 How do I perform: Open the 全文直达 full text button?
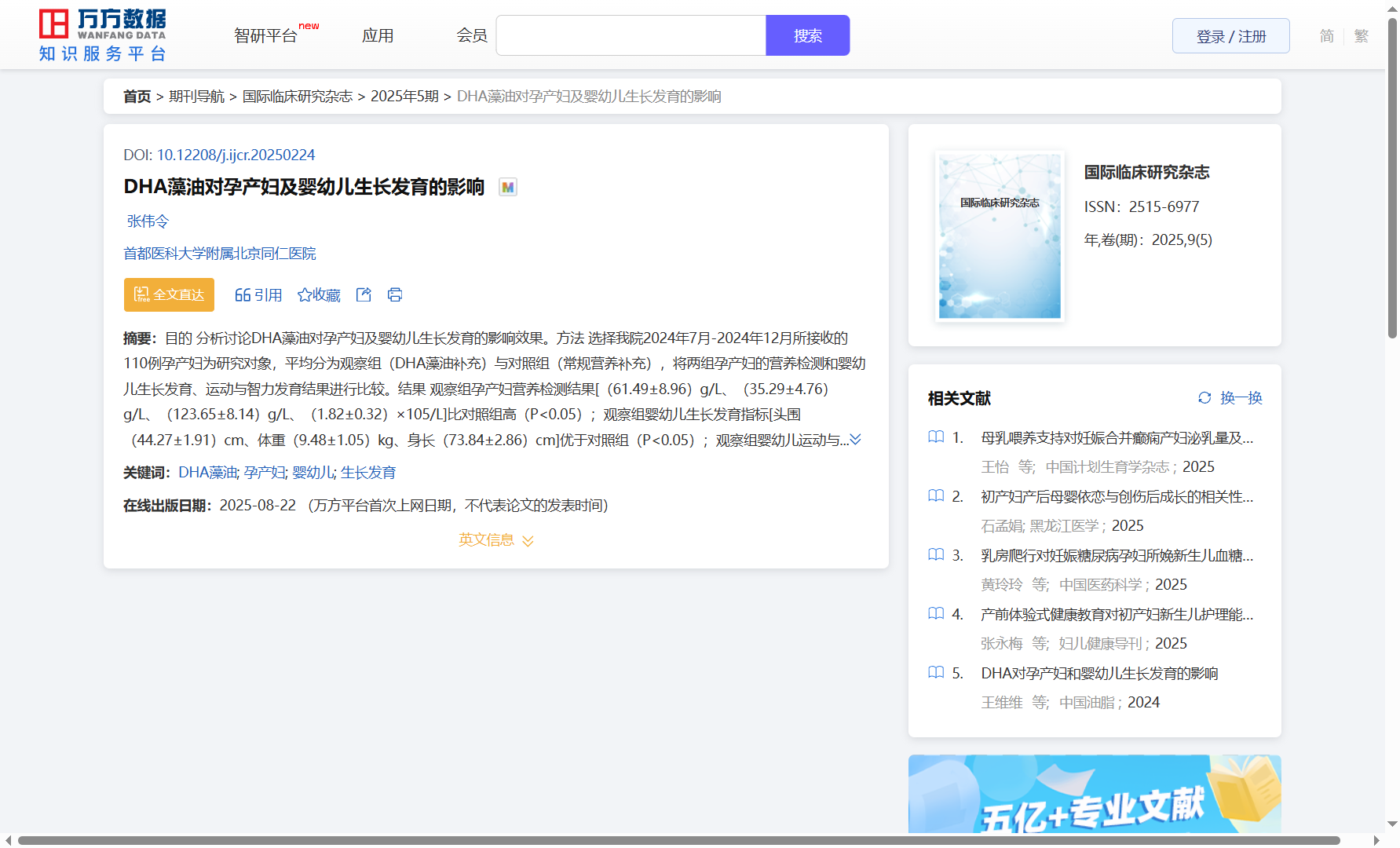169,294
